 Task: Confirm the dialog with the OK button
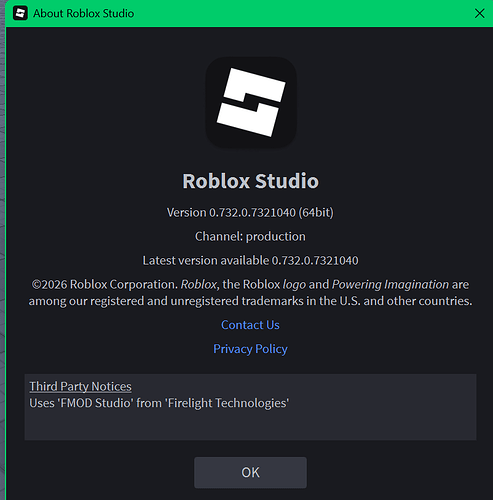[x=250, y=472]
